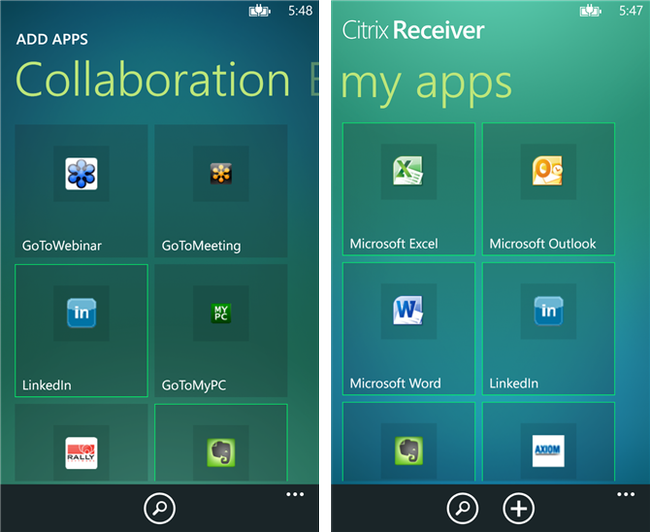This screenshot has width=650, height=532.
Task: Tap the Citrix Receiver title
Action: coord(413,30)
